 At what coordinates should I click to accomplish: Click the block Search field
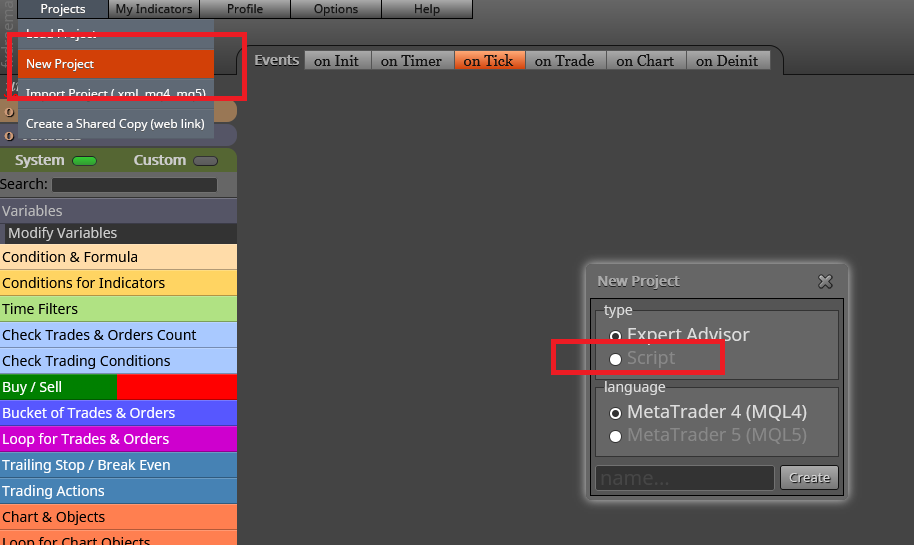click(135, 185)
